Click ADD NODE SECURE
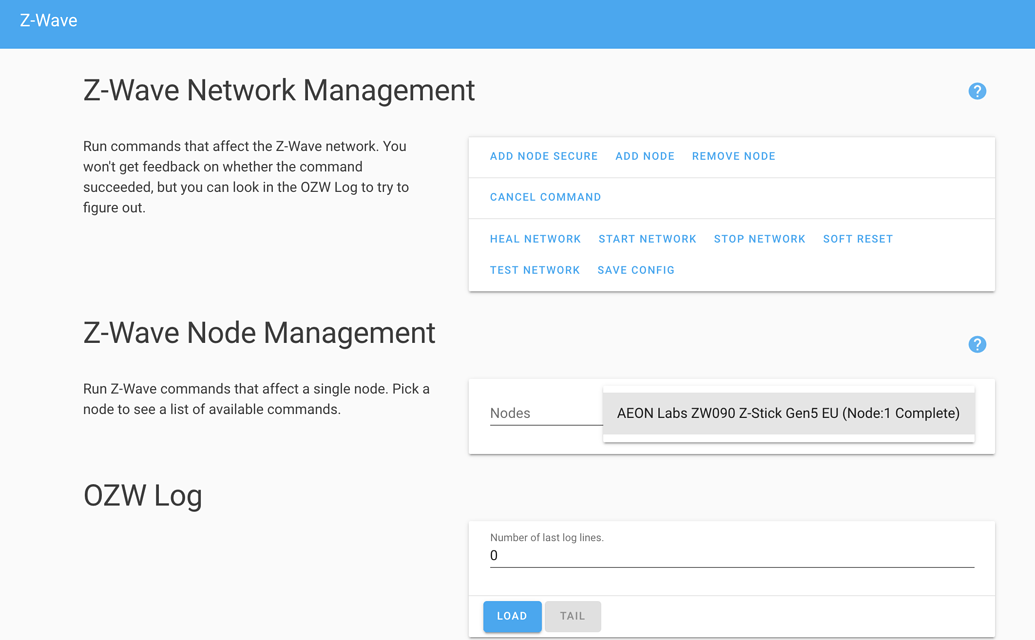This screenshot has width=1035, height=640. pos(543,156)
